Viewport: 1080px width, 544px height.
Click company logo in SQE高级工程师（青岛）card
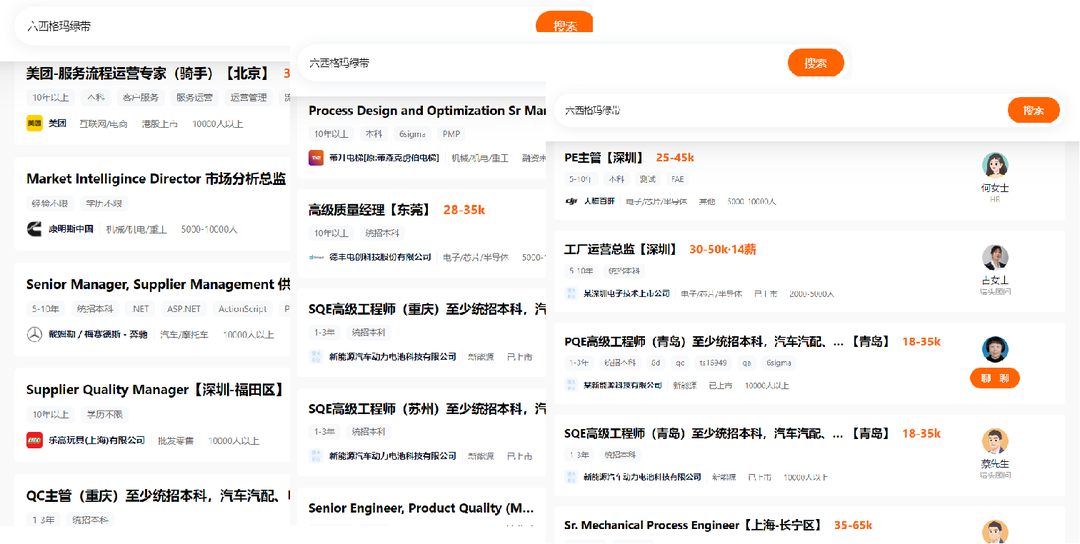[571, 477]
